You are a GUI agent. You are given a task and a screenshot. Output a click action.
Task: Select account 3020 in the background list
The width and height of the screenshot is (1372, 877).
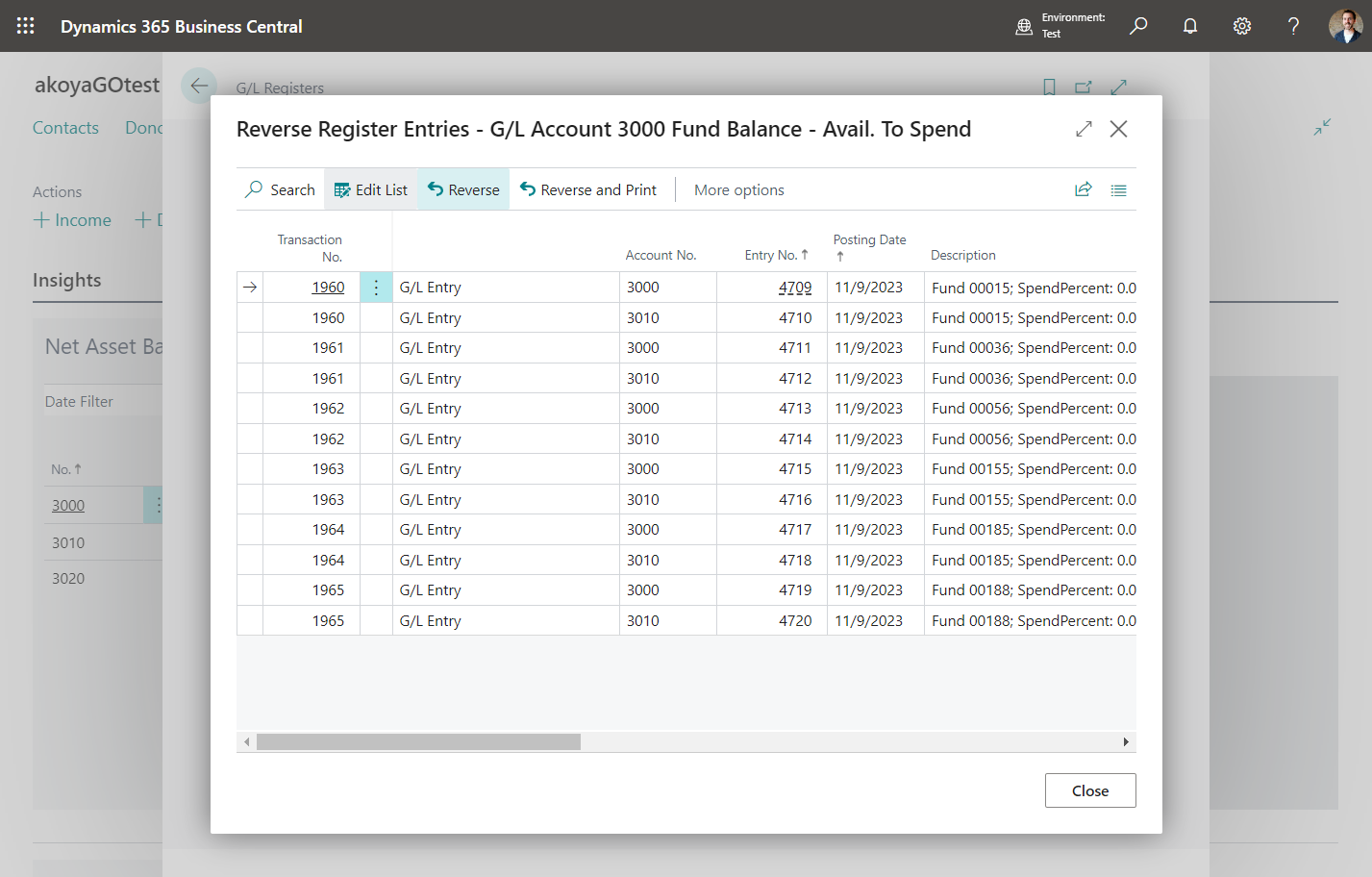[x=68, y=579]
